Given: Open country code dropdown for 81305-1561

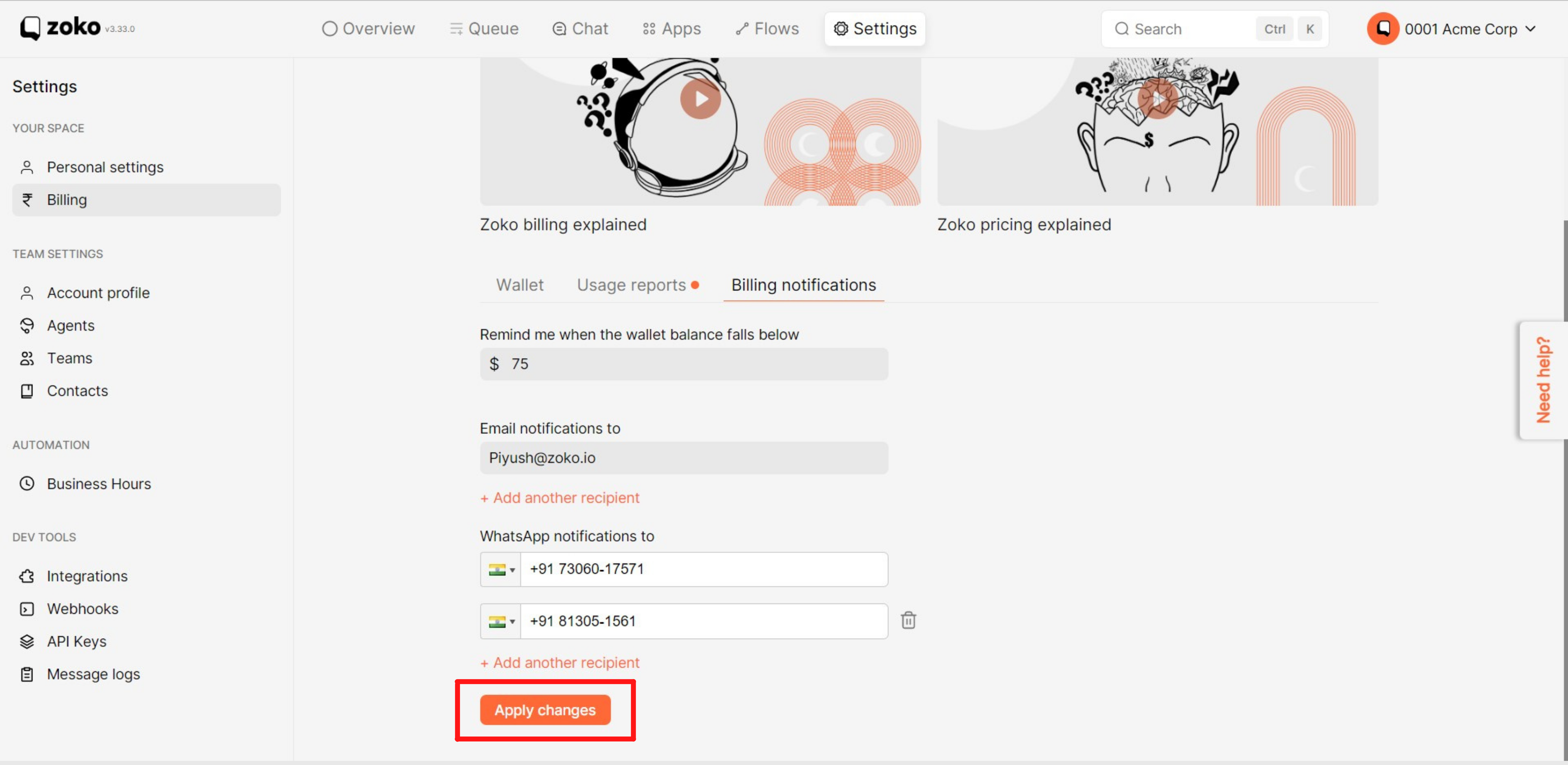Looking at the screenshot, I should pyautogui.click(x=500, y=621).
